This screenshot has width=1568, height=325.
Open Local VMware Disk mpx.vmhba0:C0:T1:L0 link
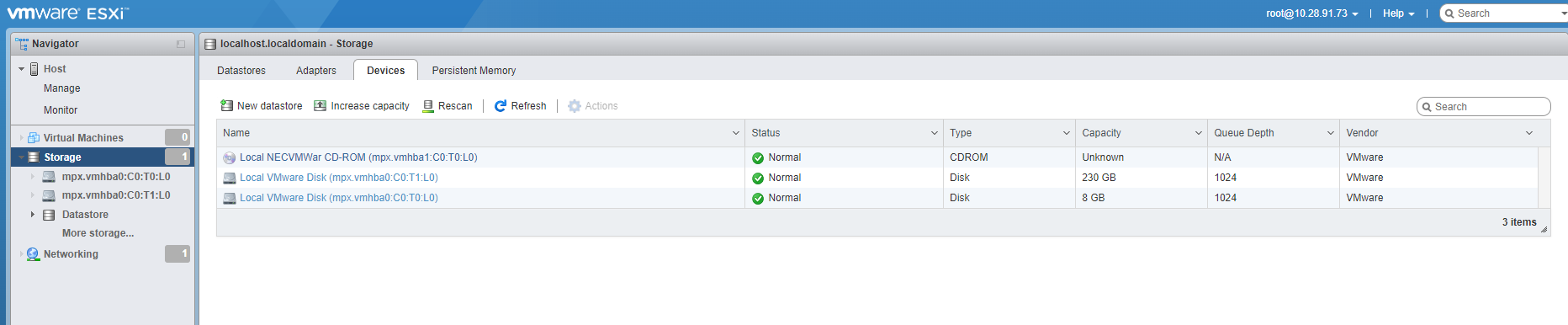pyautogui.click(x=339, y=178)
